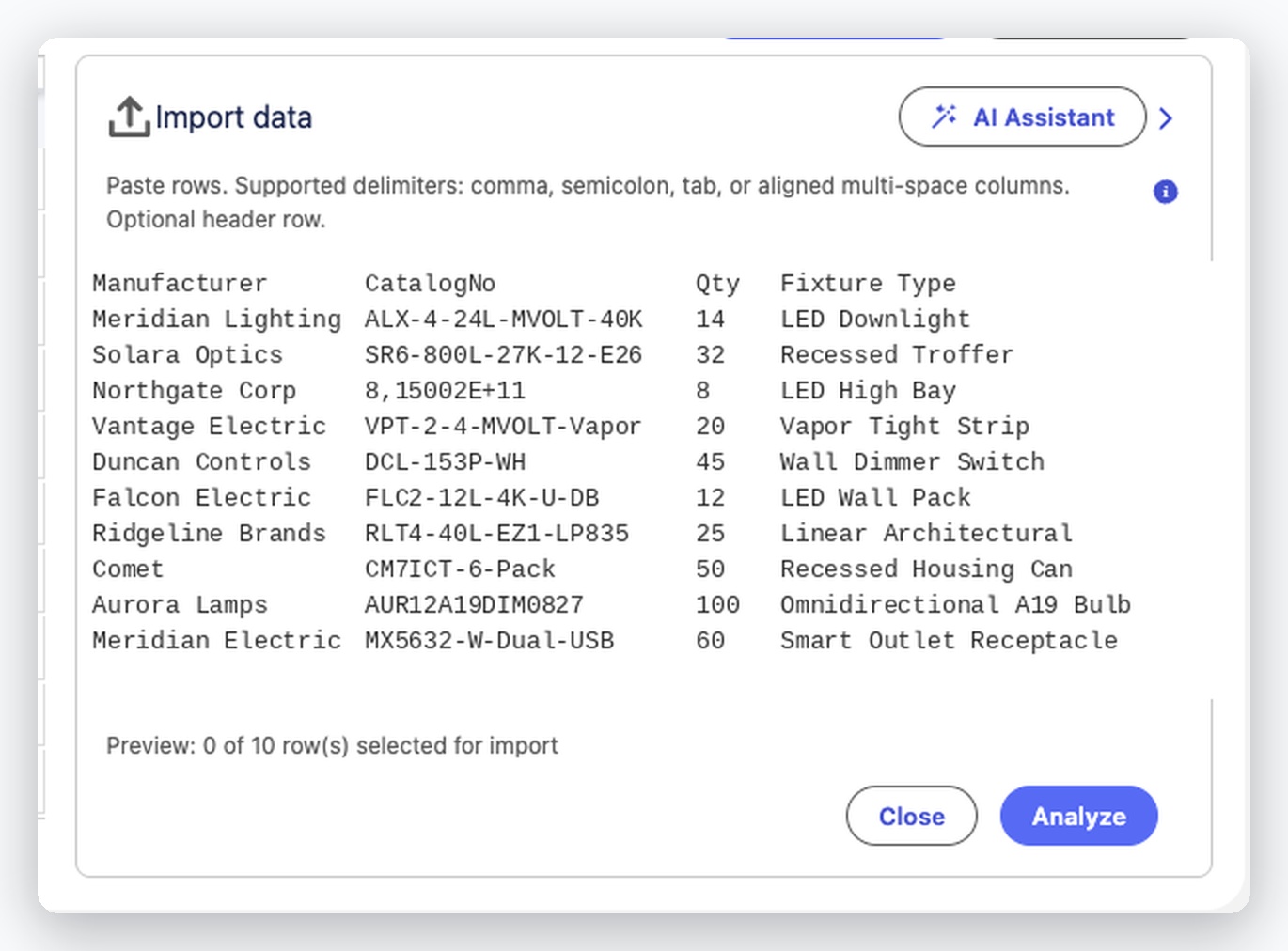
Task: Click Vapor Tight Strip fixture type
Action: 904,427
